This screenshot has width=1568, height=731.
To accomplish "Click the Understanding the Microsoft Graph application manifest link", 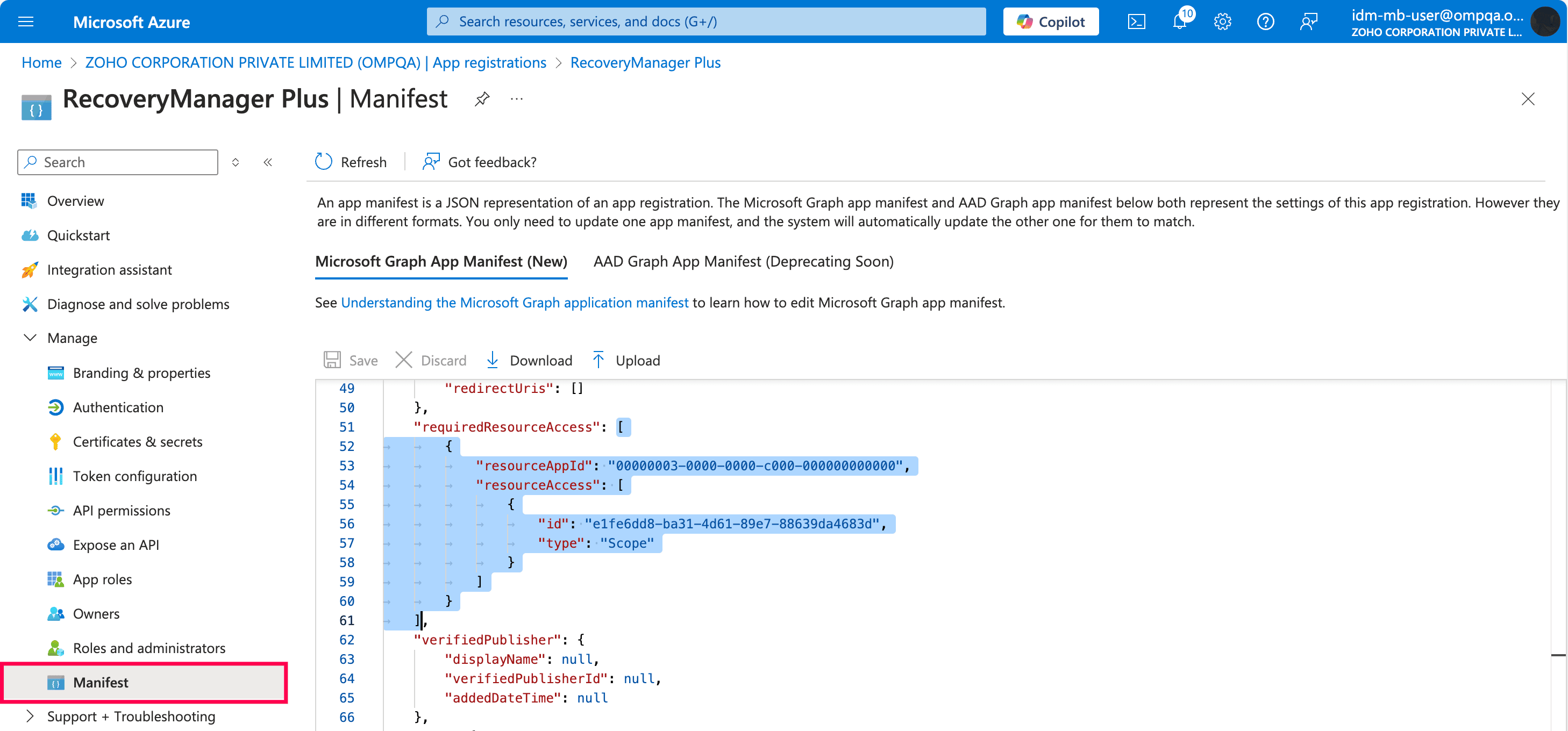I will point(514,302).
